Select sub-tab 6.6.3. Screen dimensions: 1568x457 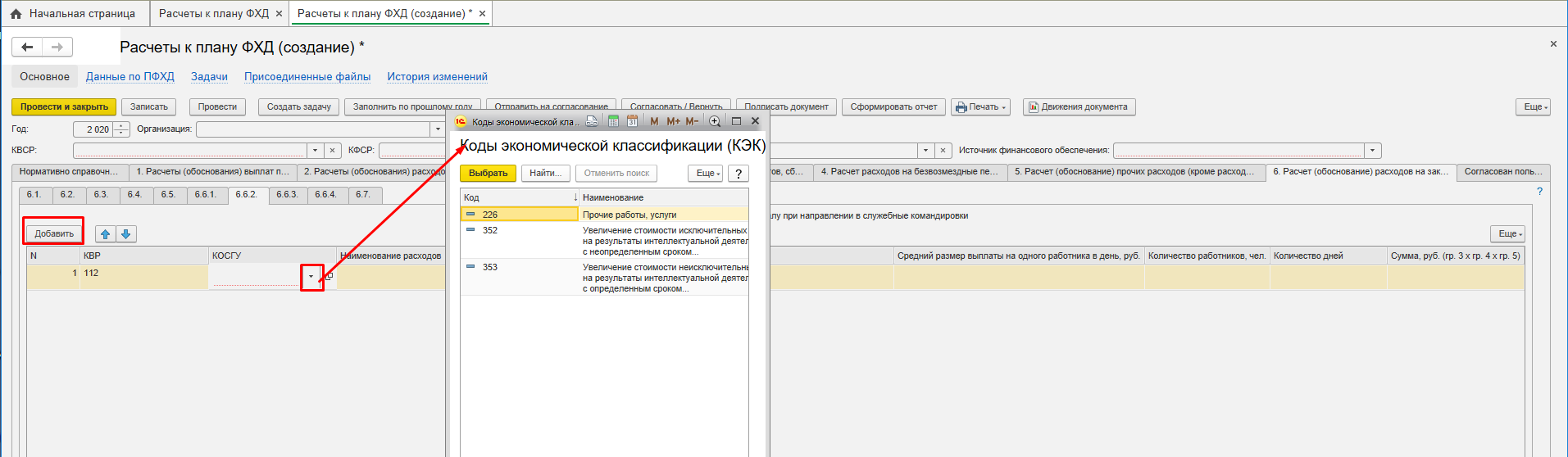pyautogui.click(x=288, y=195)
